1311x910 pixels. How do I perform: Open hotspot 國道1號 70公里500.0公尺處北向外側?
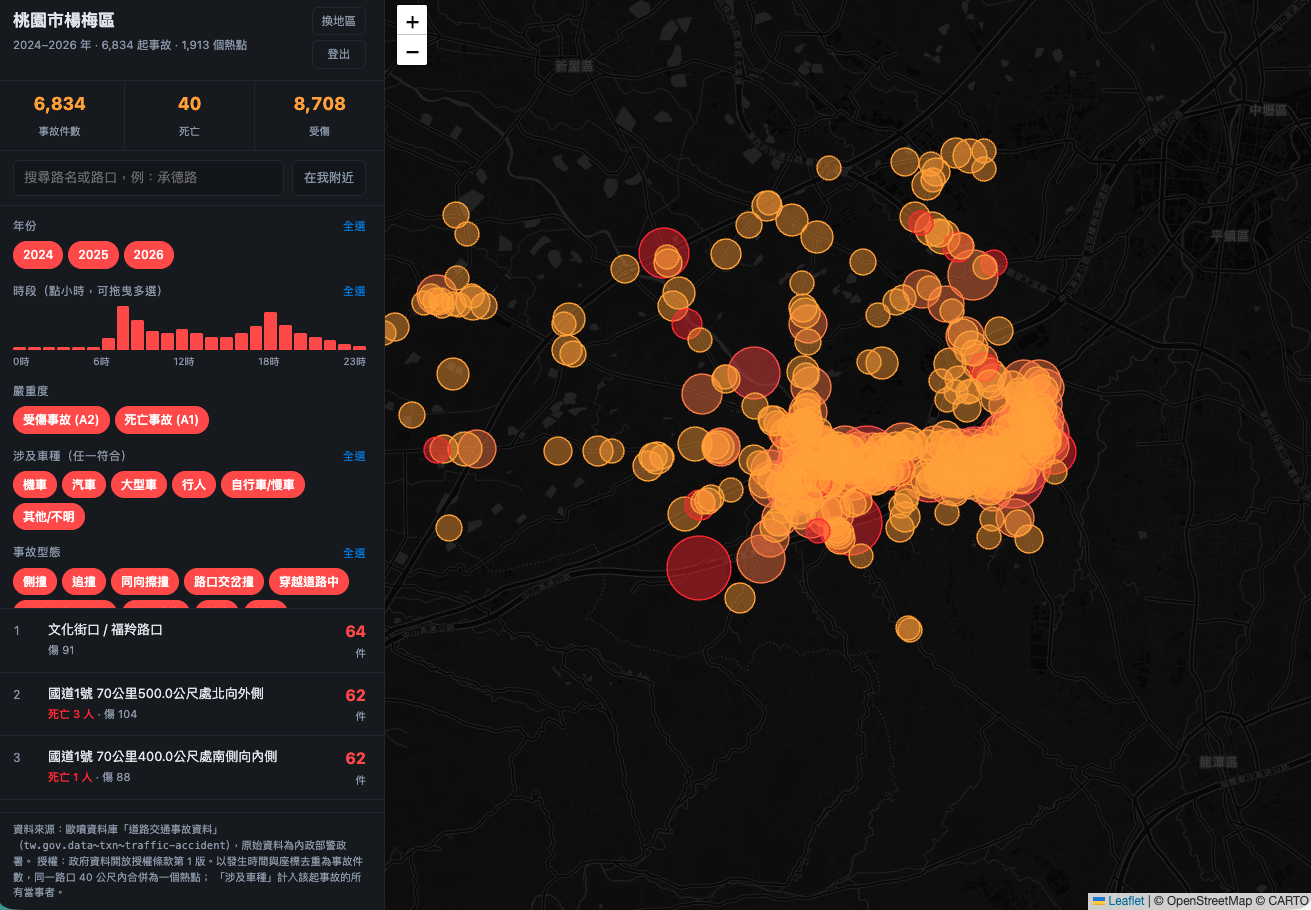[x=192, y=704]
